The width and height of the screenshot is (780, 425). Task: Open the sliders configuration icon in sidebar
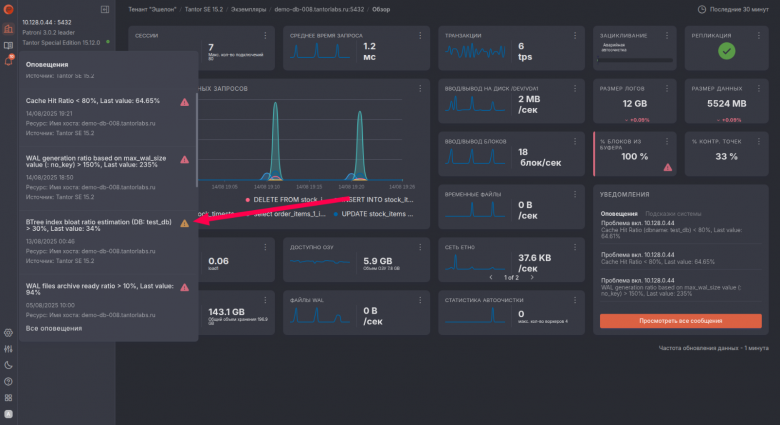point(8,349)
